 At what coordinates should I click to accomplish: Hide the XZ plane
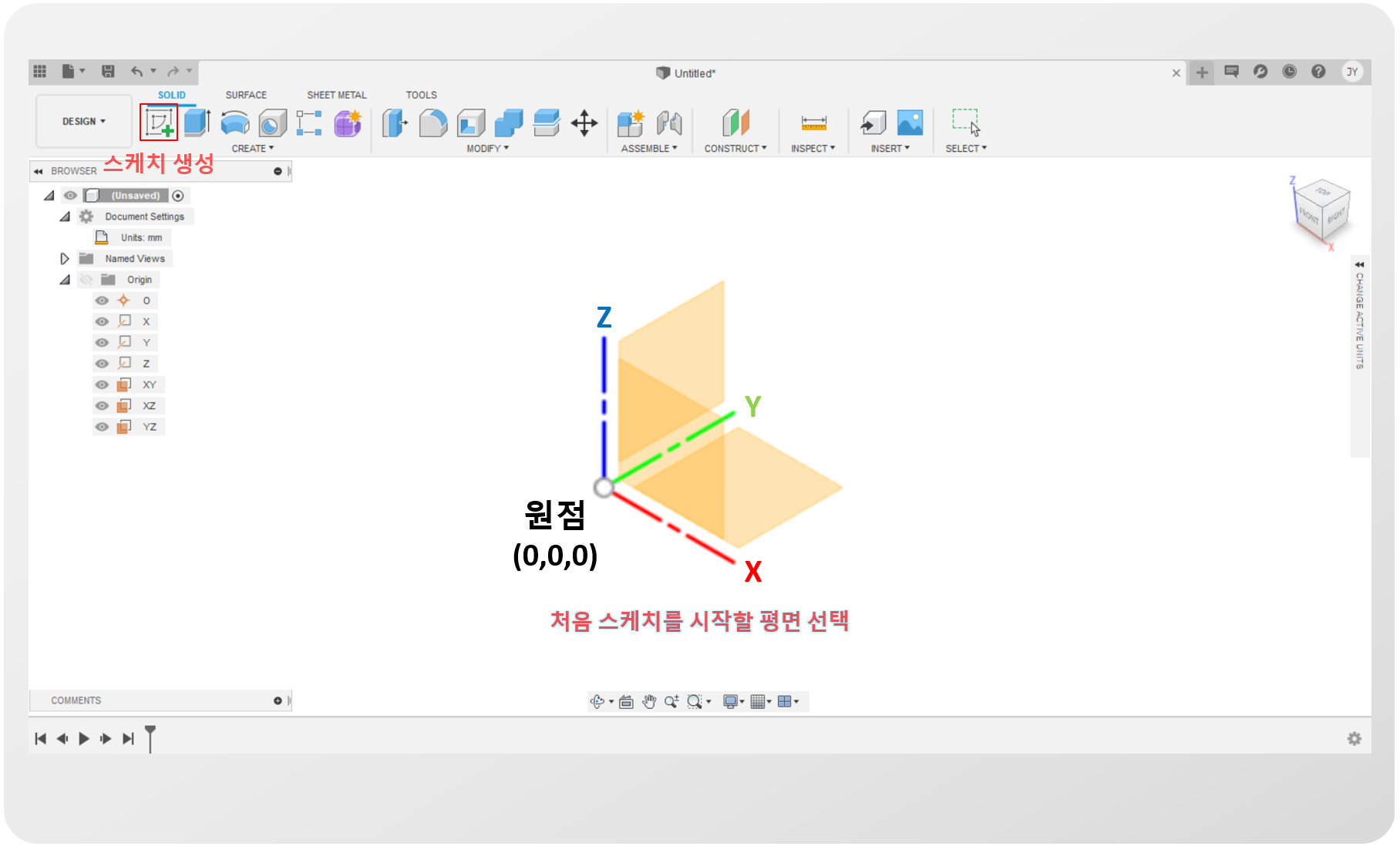102,405
